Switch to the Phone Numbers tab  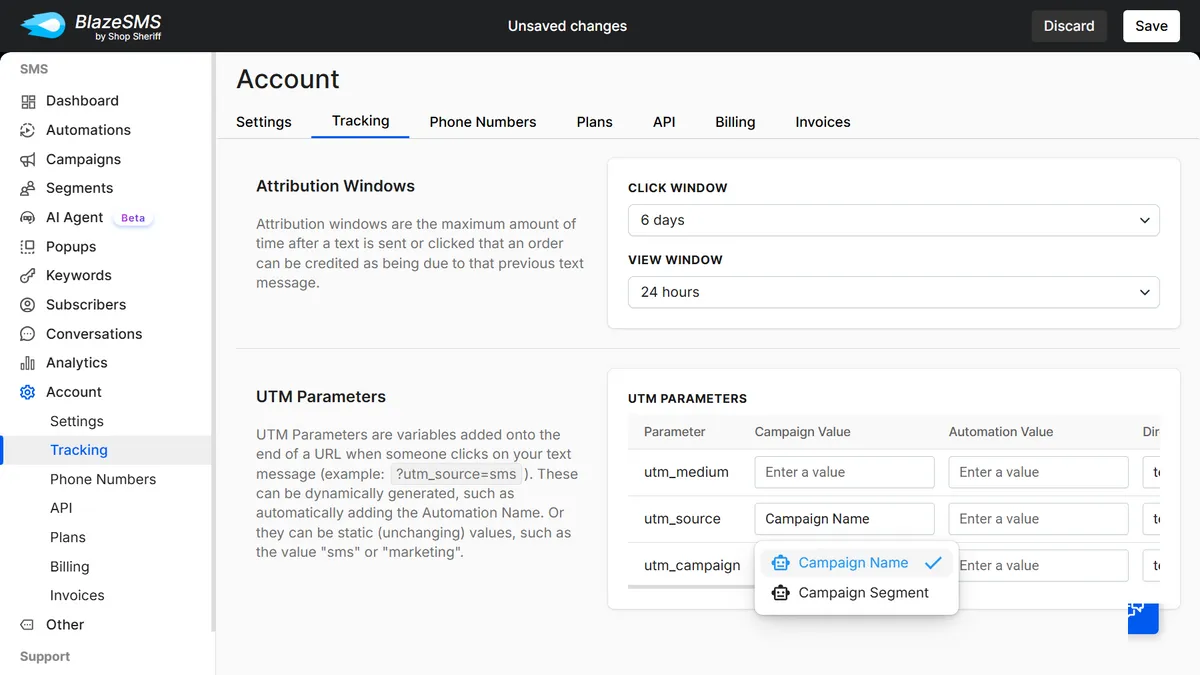click(483, 121)
